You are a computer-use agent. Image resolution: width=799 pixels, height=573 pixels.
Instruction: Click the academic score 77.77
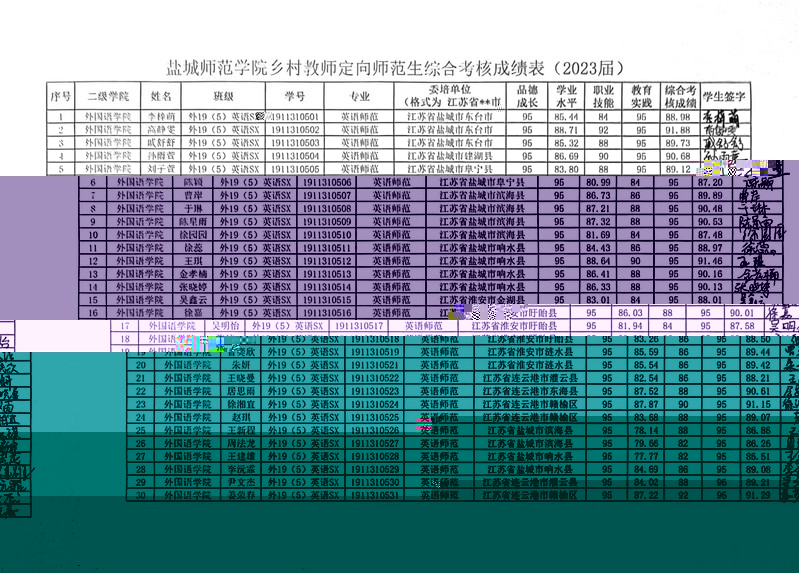point(646,456)
